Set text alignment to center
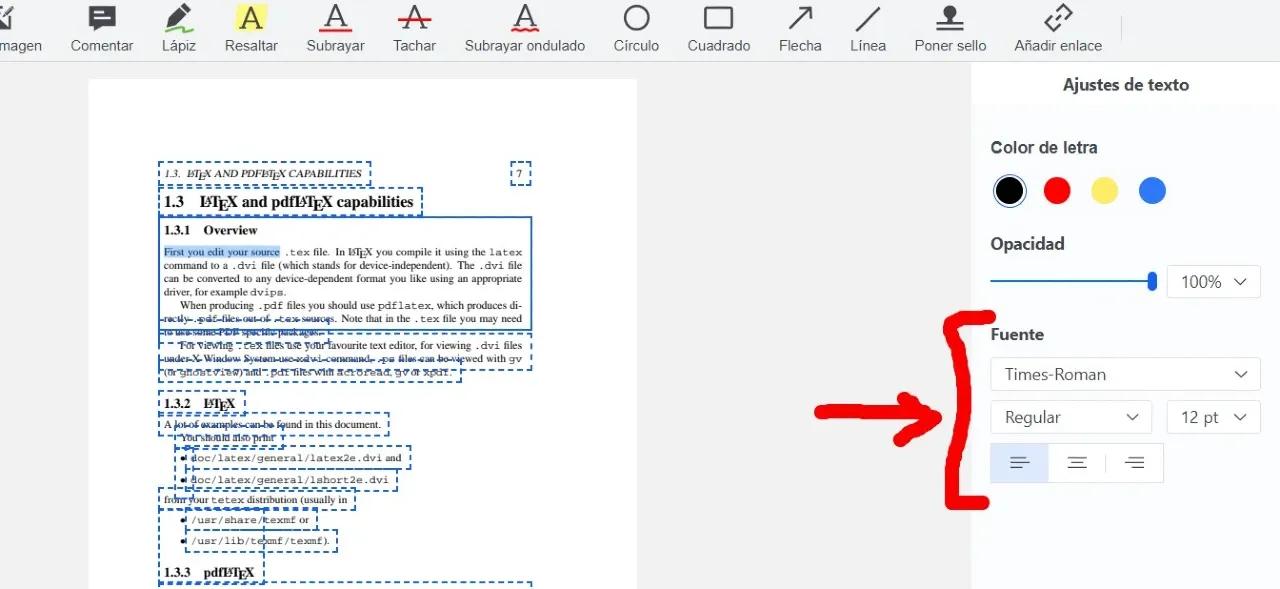The height and width of the screenshot is (589, 1280). tap(1077, 463)
